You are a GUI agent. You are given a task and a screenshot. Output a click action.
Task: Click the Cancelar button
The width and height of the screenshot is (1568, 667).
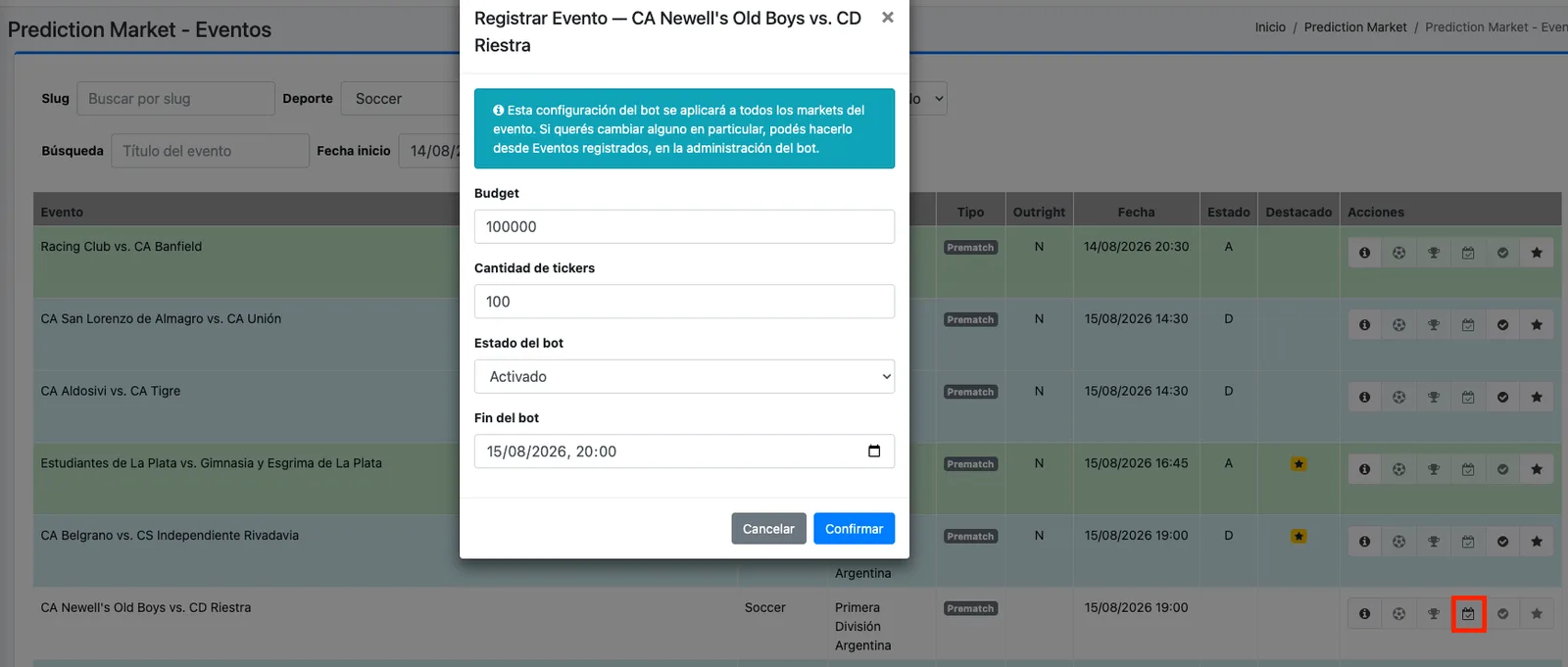pyautogui.click(x=768, y=529)
